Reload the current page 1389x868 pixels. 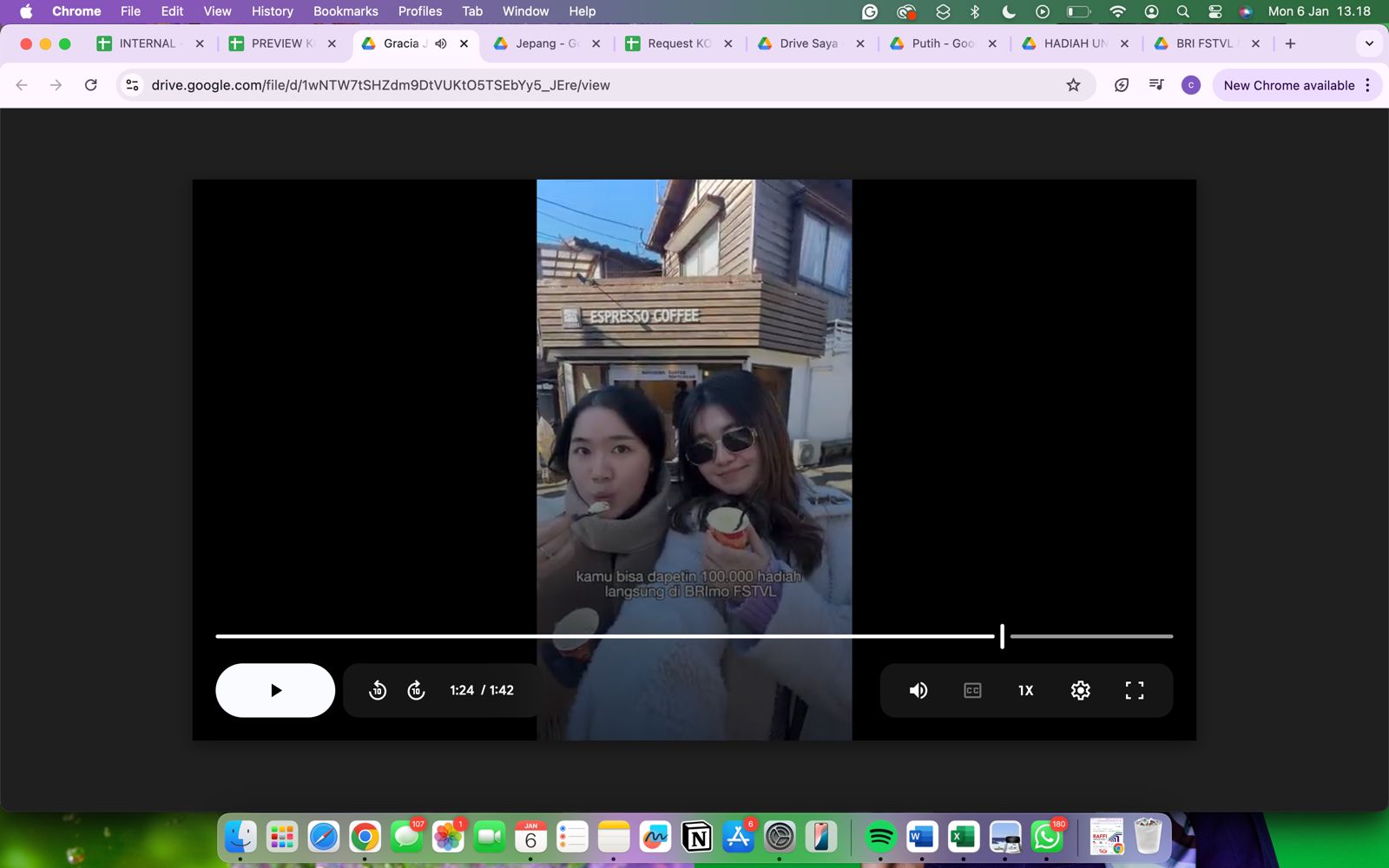(91, 85)
